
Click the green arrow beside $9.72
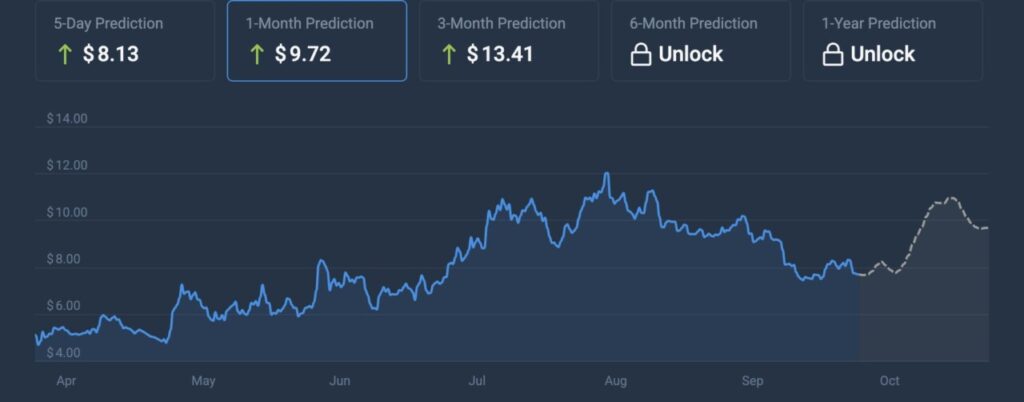pos(258,54)
